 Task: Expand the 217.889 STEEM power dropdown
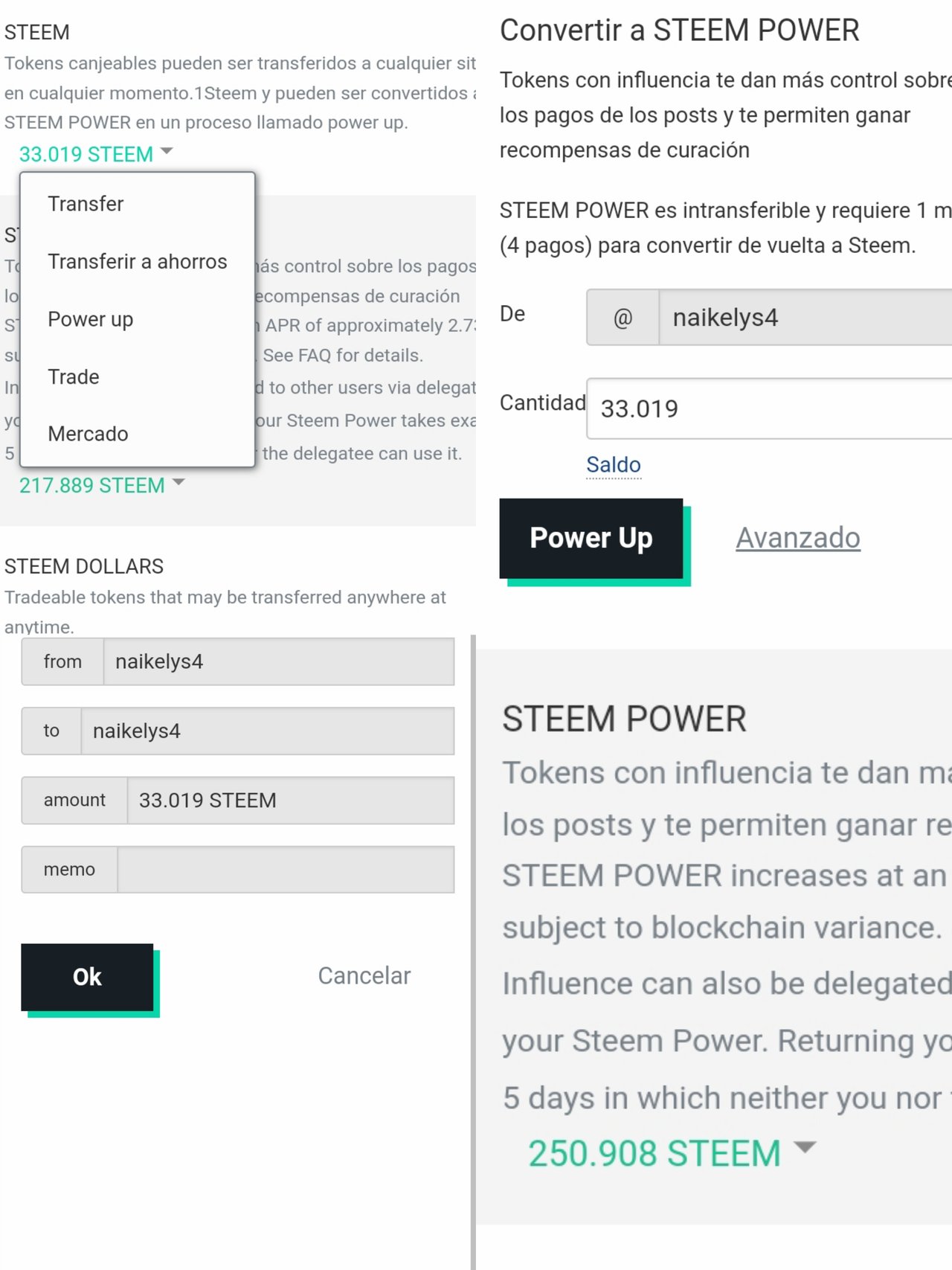click(102, 485)
